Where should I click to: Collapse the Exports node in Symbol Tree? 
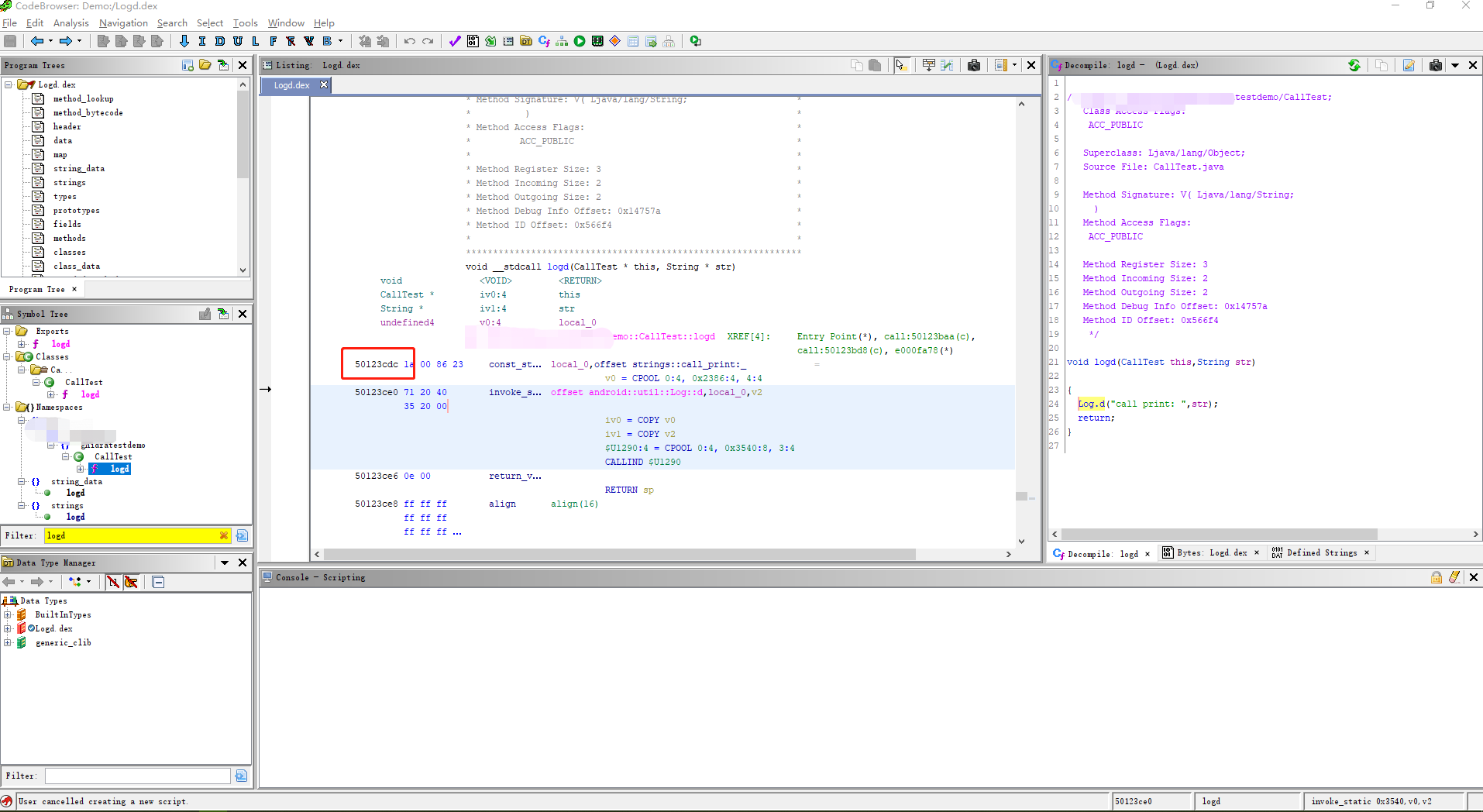[8, 331]
